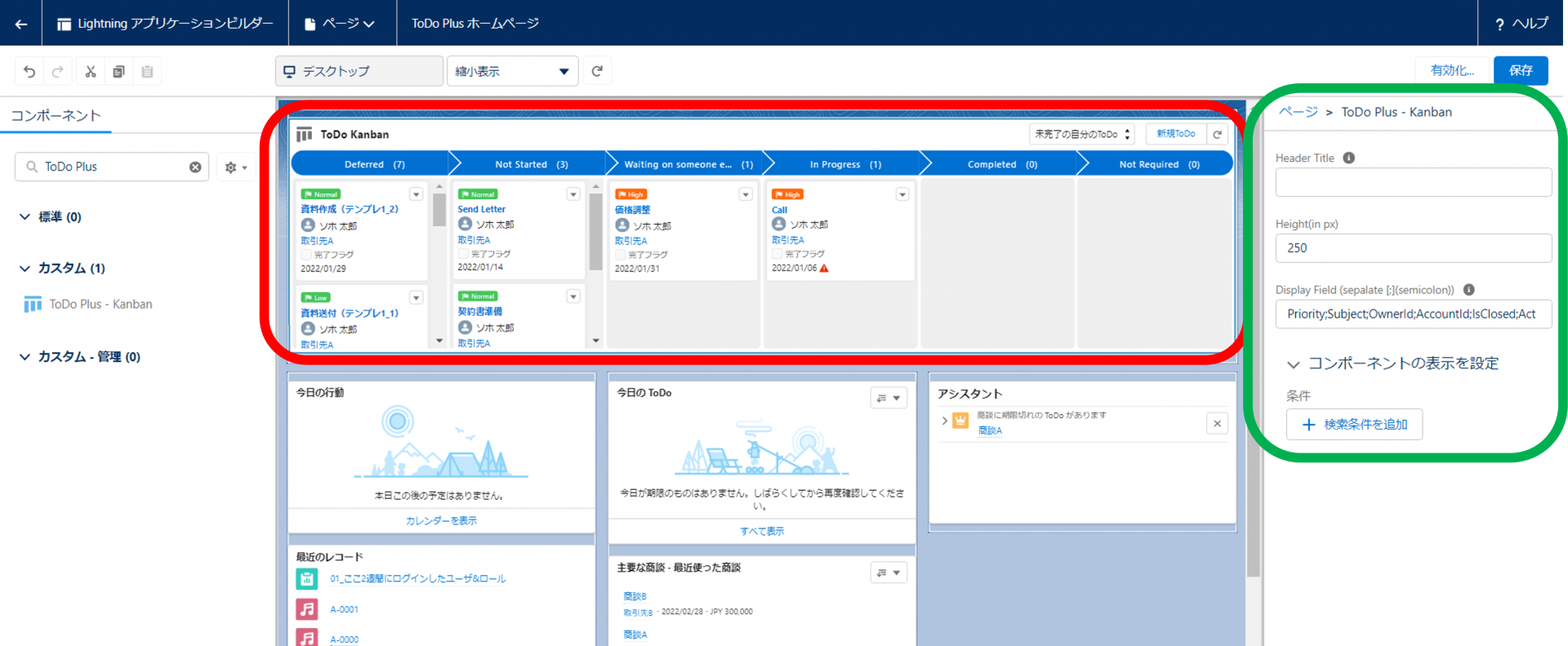Open dropdown on 価格調整 card
The width and height of the screenshot is (1568, 646).
point(745,194)
